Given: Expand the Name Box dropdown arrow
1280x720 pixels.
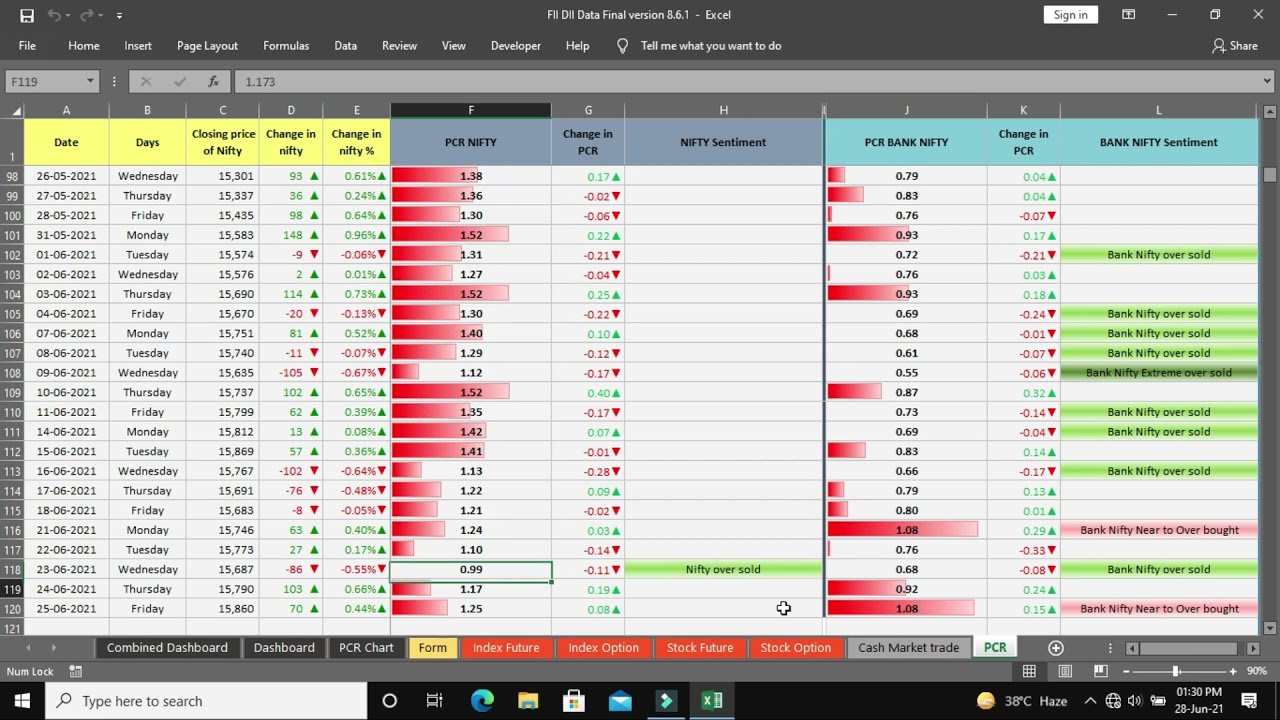Looking at the screenshot, I should 90,82.
